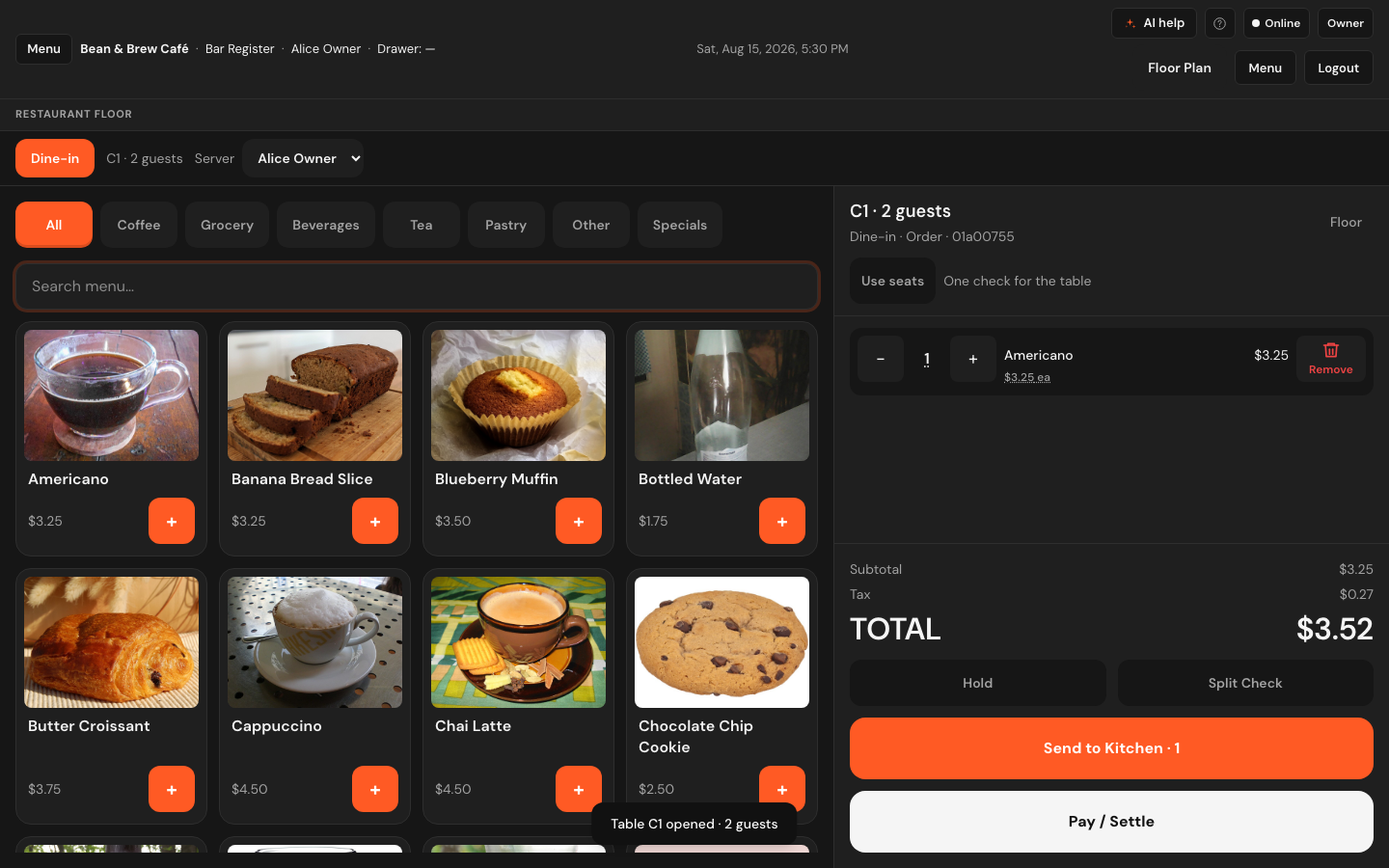1389x868 pixels.
Task: Hold the current order
Action: (978, 683)
